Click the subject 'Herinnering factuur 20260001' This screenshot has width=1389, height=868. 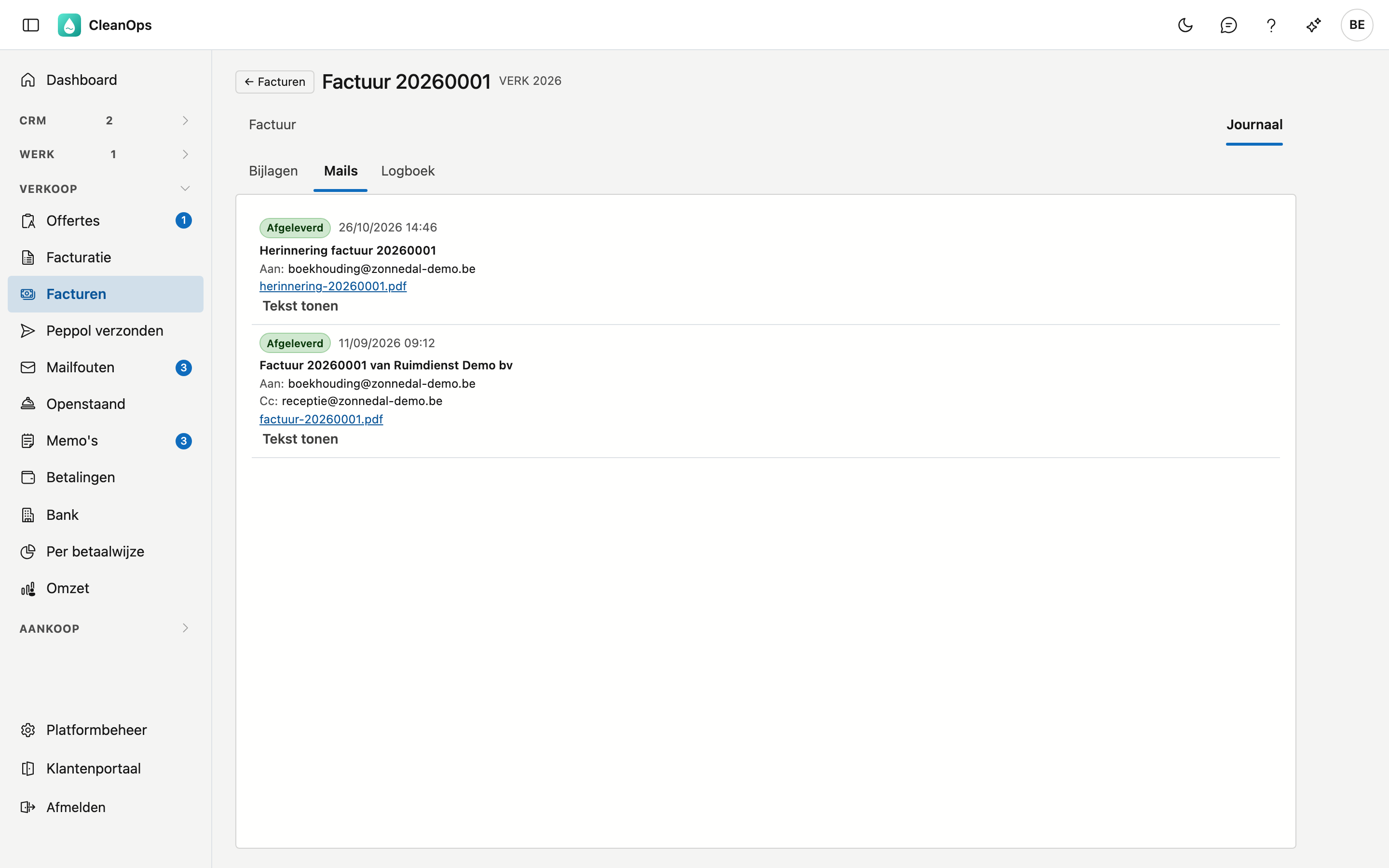[x=347, y=250]
